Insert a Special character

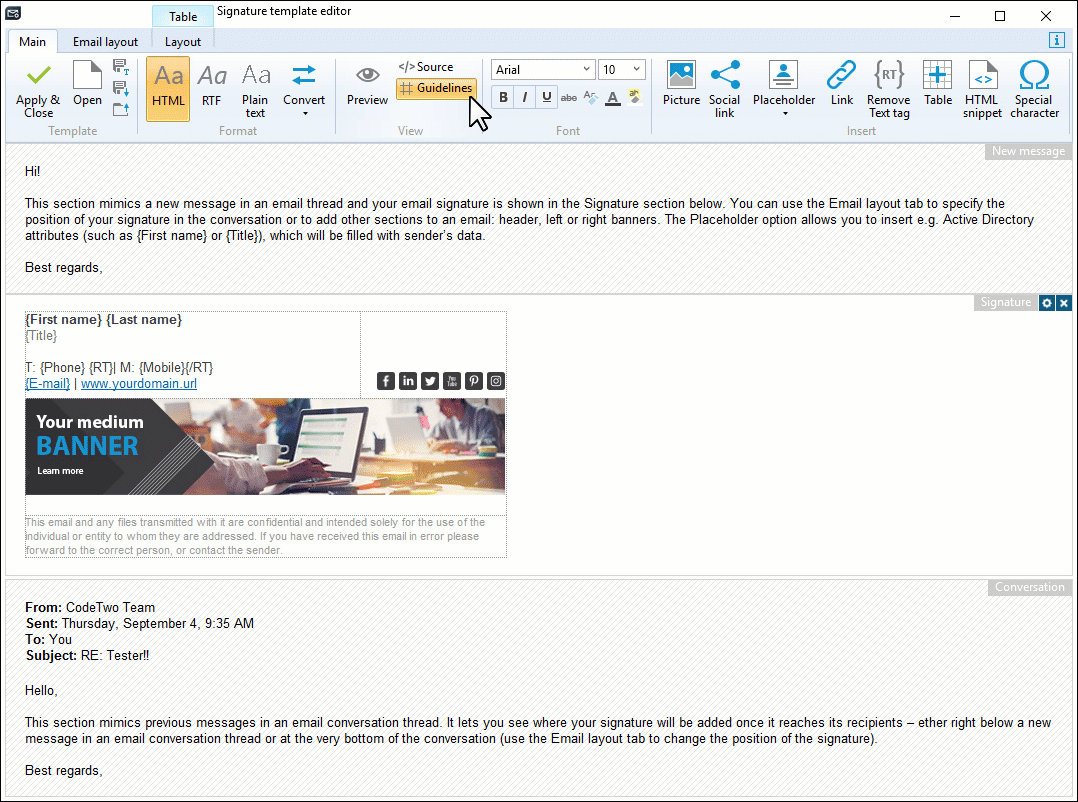(1033, 88)
